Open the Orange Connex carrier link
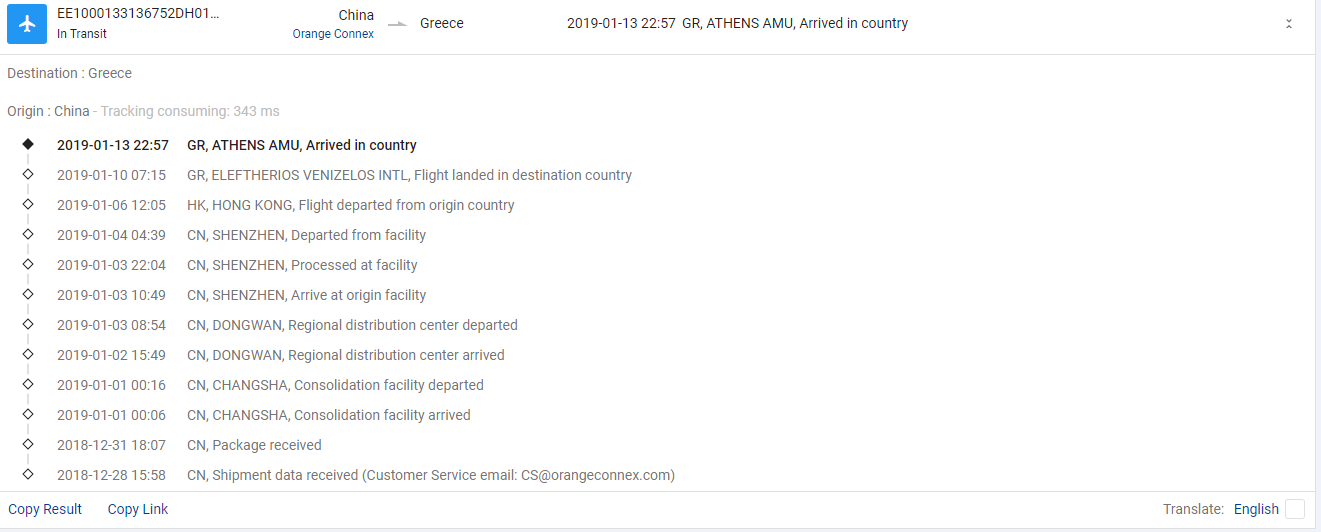 point(333,34)
